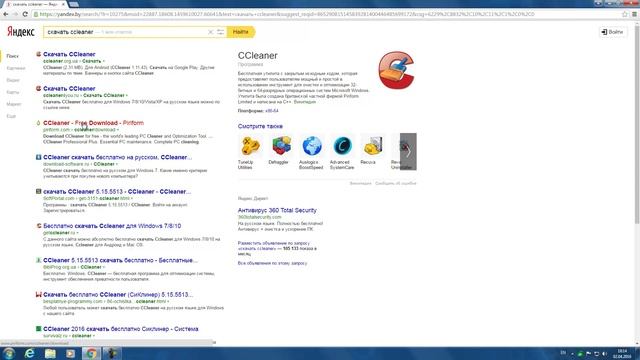Viewport: 640px width, 360px height.
Task: Reload the page with the refresh icon
Action: (25, 14)
